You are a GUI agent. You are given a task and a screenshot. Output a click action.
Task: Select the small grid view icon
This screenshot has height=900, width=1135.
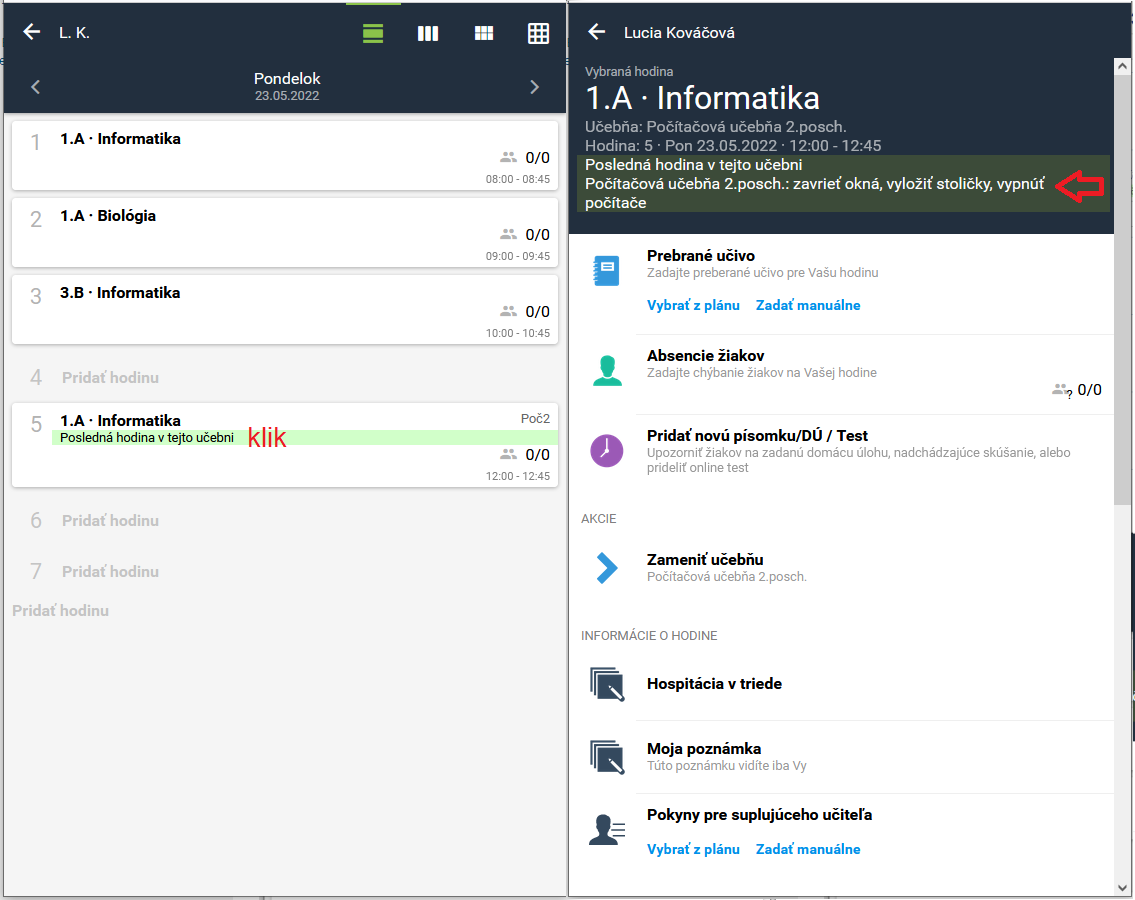click(484, 33)
